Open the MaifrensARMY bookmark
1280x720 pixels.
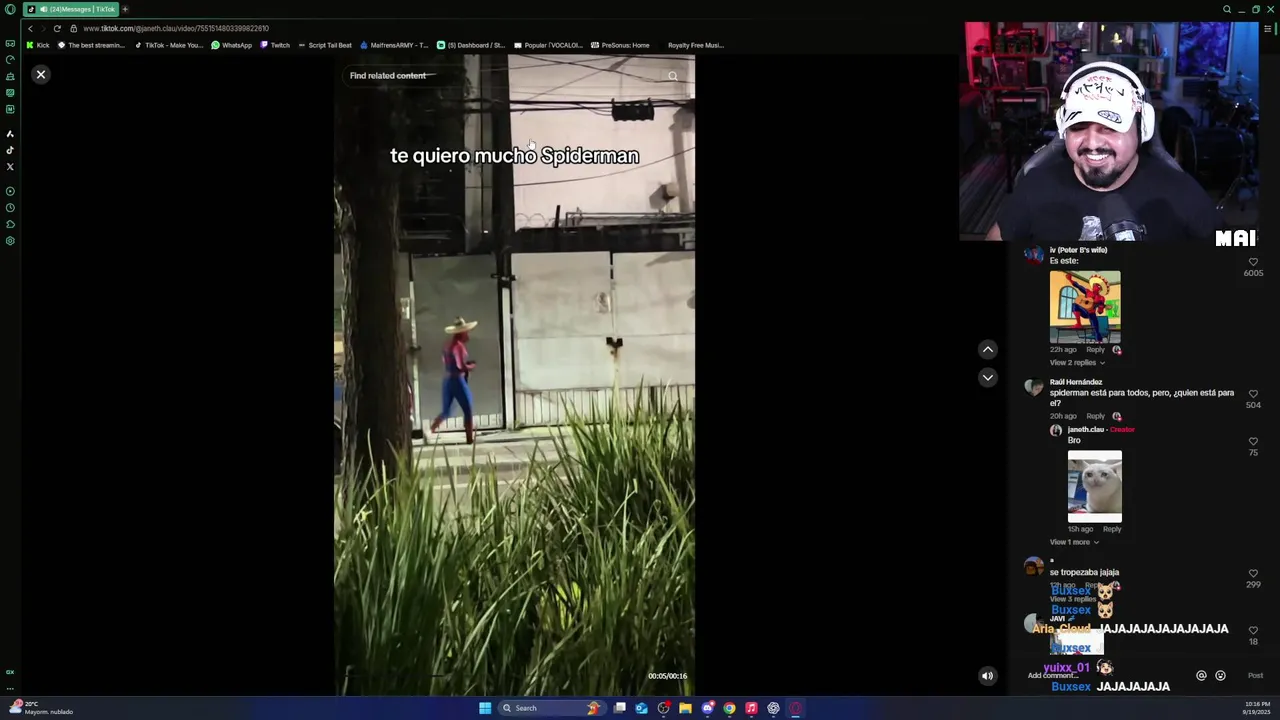click(394, 45)
